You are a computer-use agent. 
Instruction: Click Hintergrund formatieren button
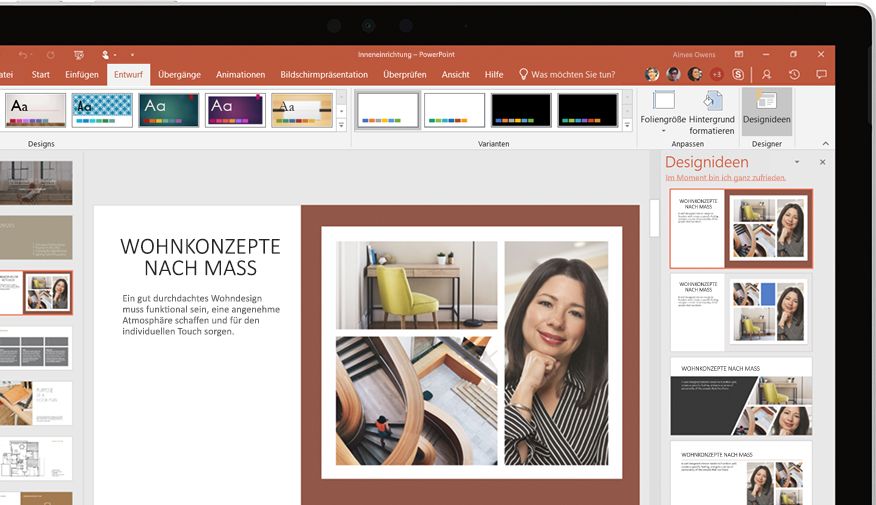(712, 112)
